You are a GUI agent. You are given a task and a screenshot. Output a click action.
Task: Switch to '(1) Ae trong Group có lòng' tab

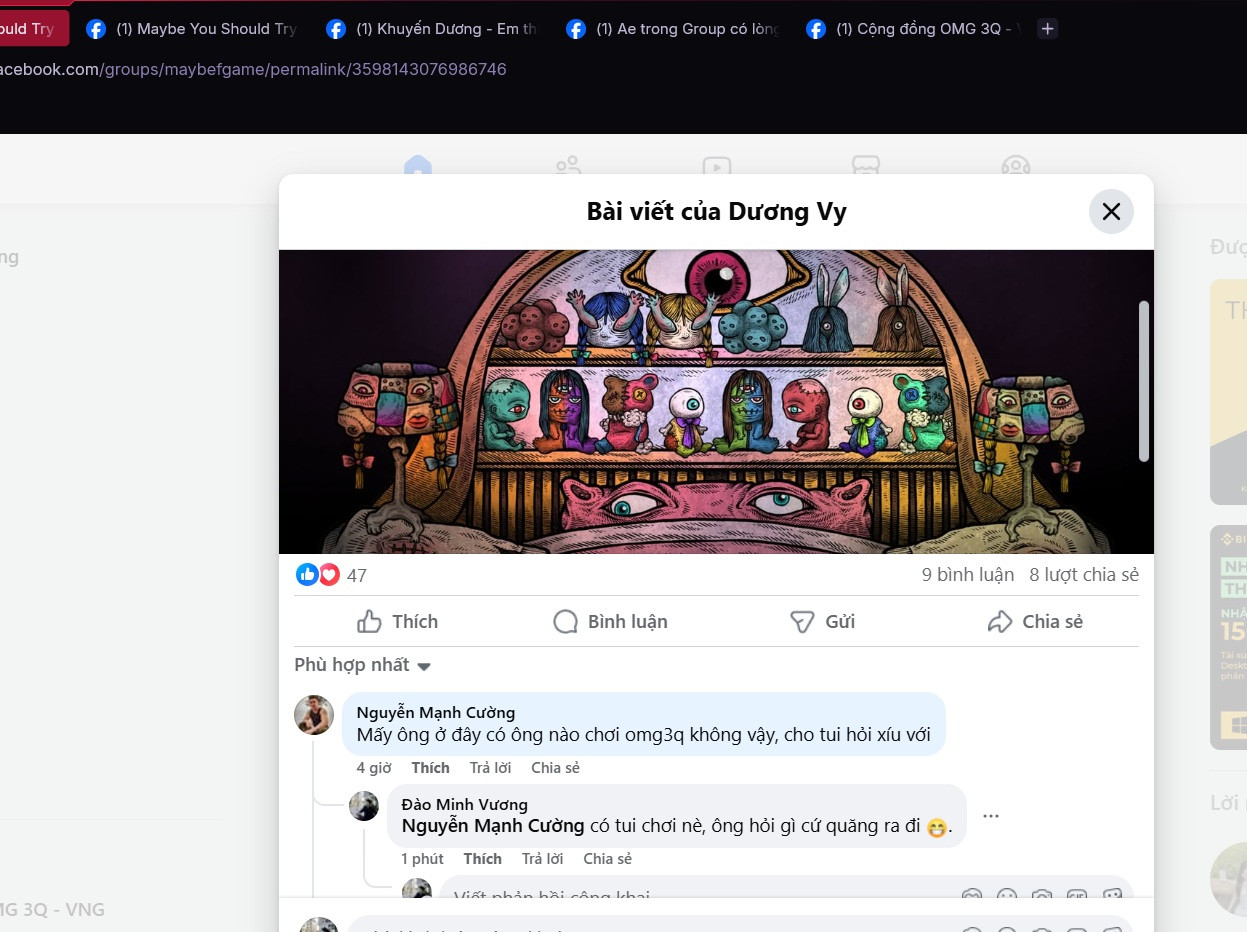pos(672,29)
